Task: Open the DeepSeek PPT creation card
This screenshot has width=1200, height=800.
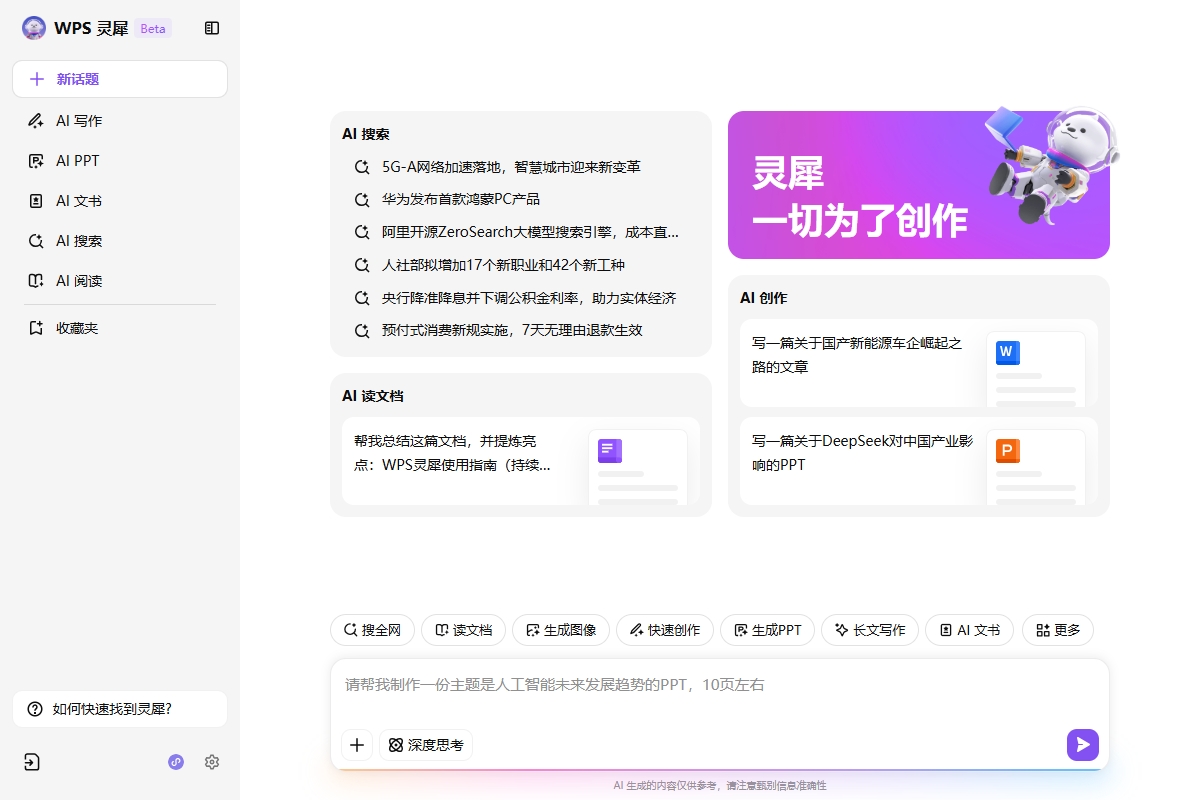Action: (917, 464)
